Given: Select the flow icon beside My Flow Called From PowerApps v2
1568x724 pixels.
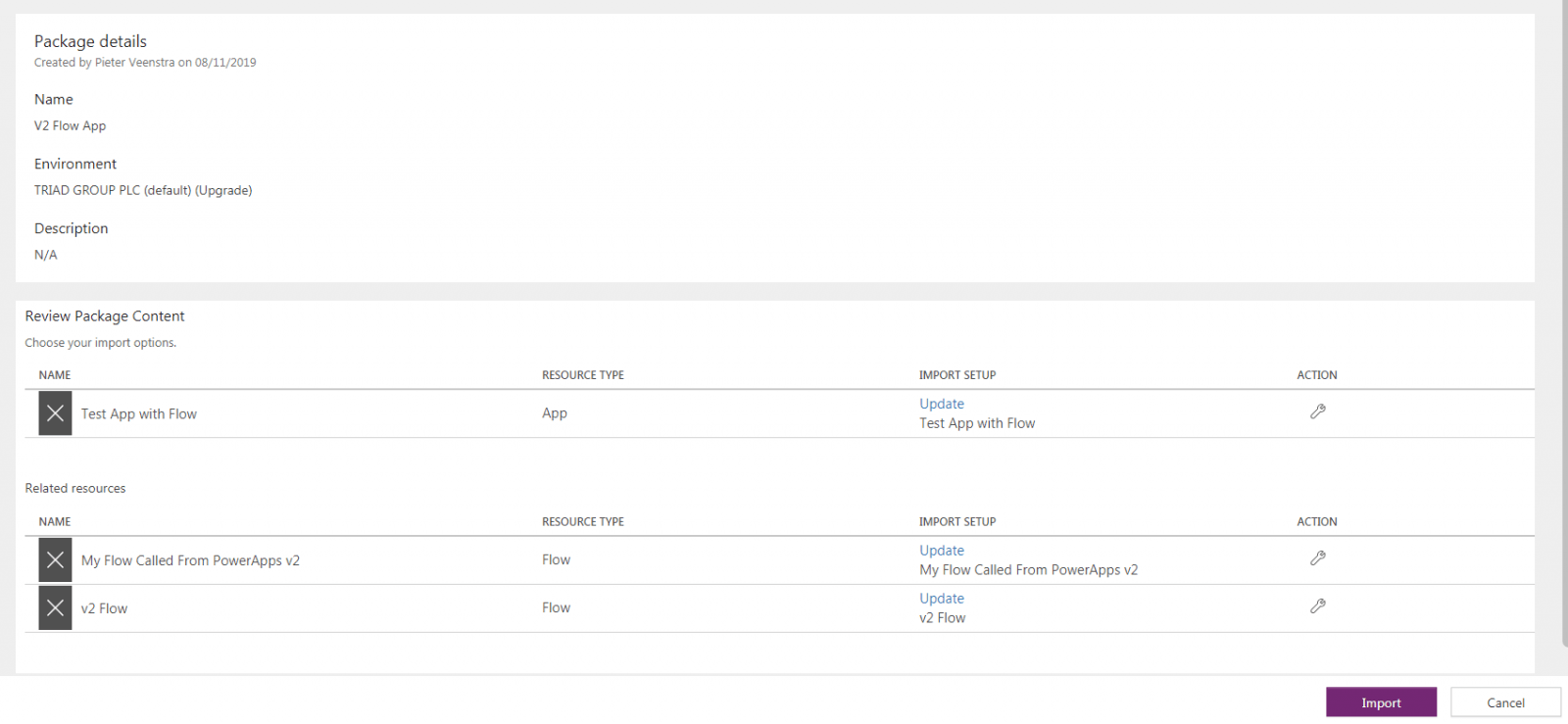Looking at the screenshot, I should click(55, 560).
